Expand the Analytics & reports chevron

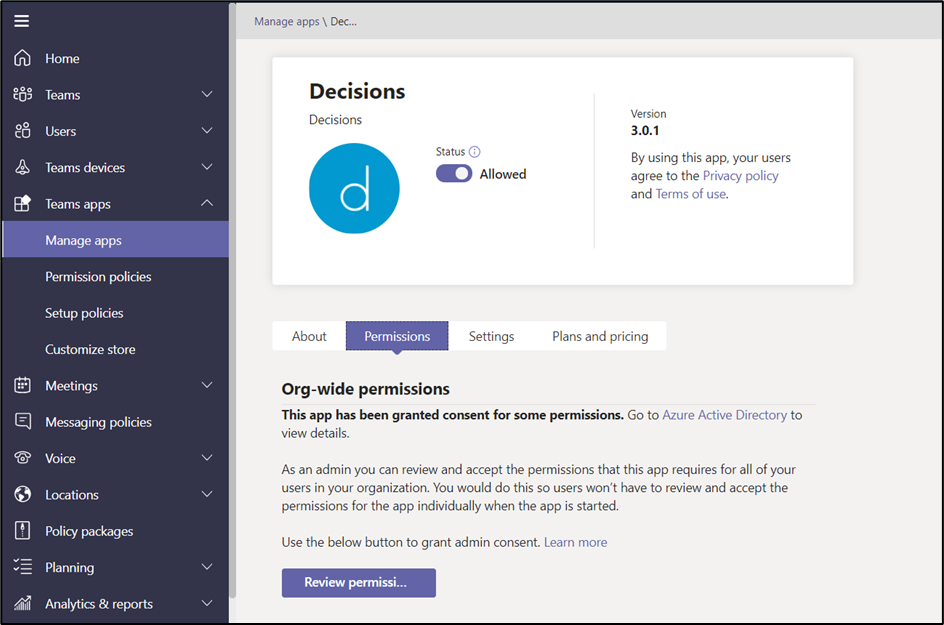point(206,603)
